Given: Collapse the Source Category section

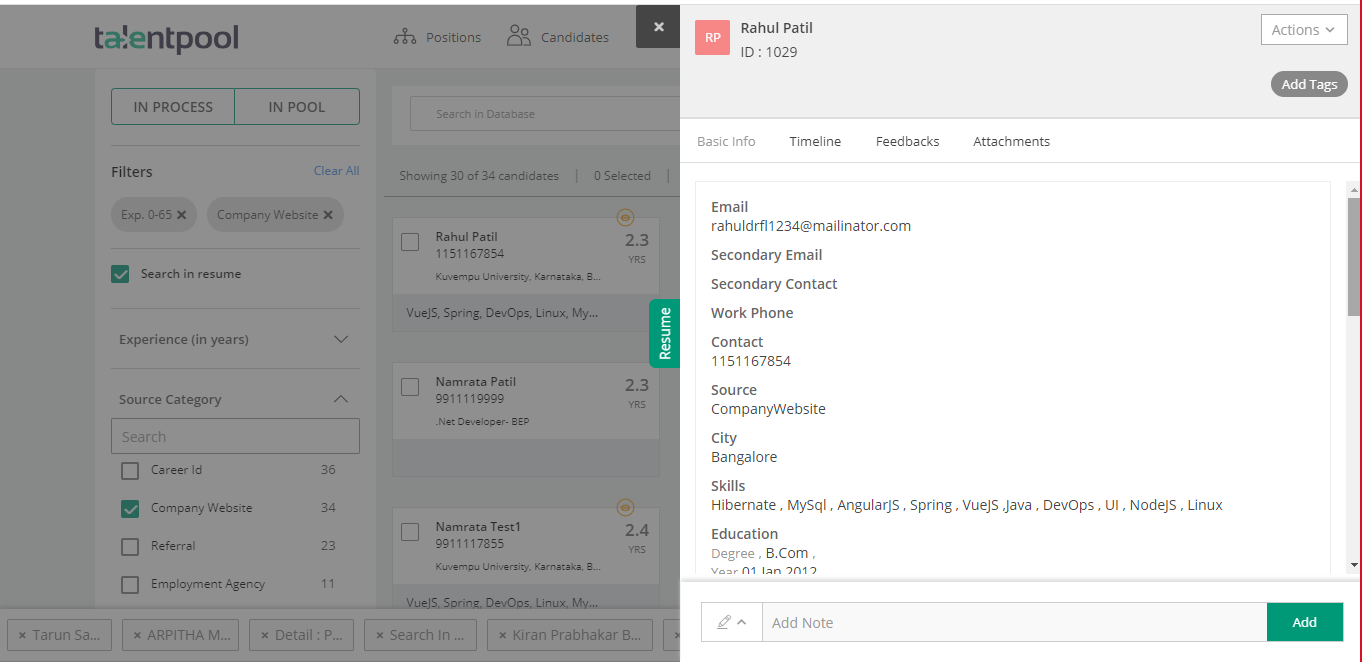Looking at the screenshot, I should point(342,398).
